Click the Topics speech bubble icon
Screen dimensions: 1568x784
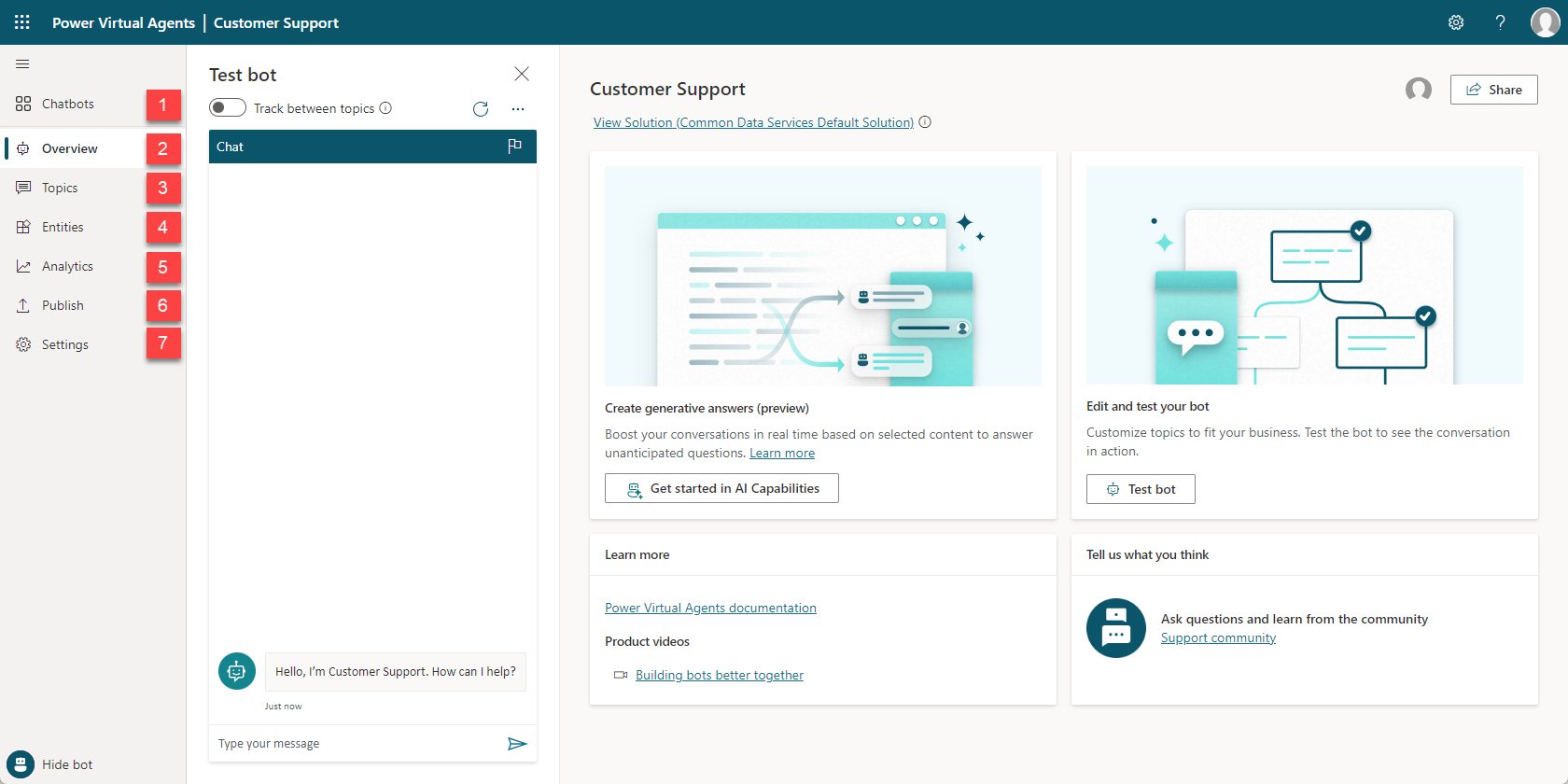point(23,188)
